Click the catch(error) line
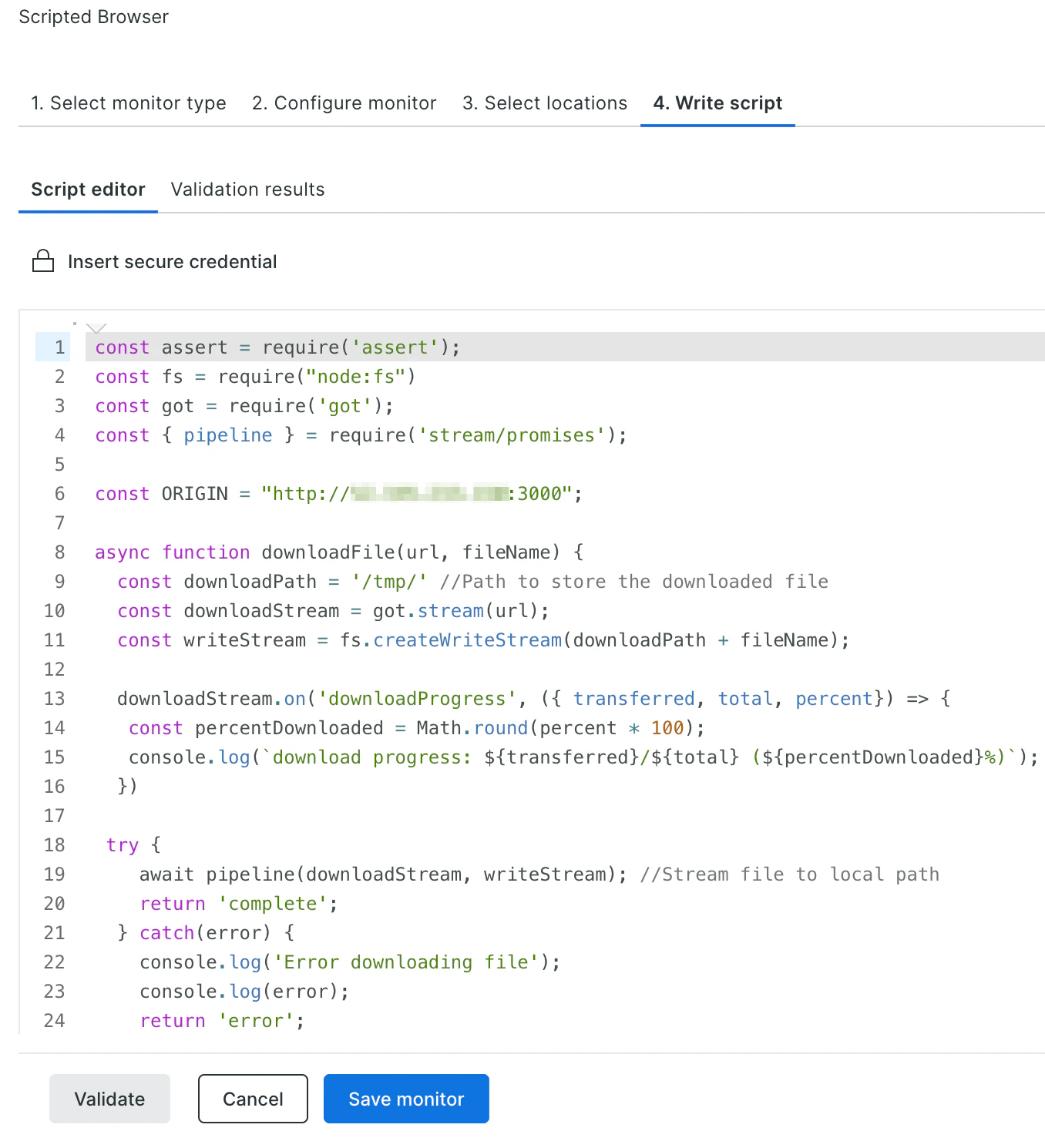This screenshot has height=1148, width=1045. (x=206, y=933)
